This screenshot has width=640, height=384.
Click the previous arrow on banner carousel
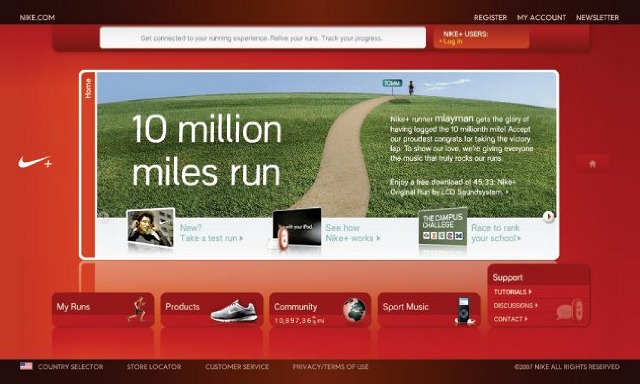[x=104, y=217]
